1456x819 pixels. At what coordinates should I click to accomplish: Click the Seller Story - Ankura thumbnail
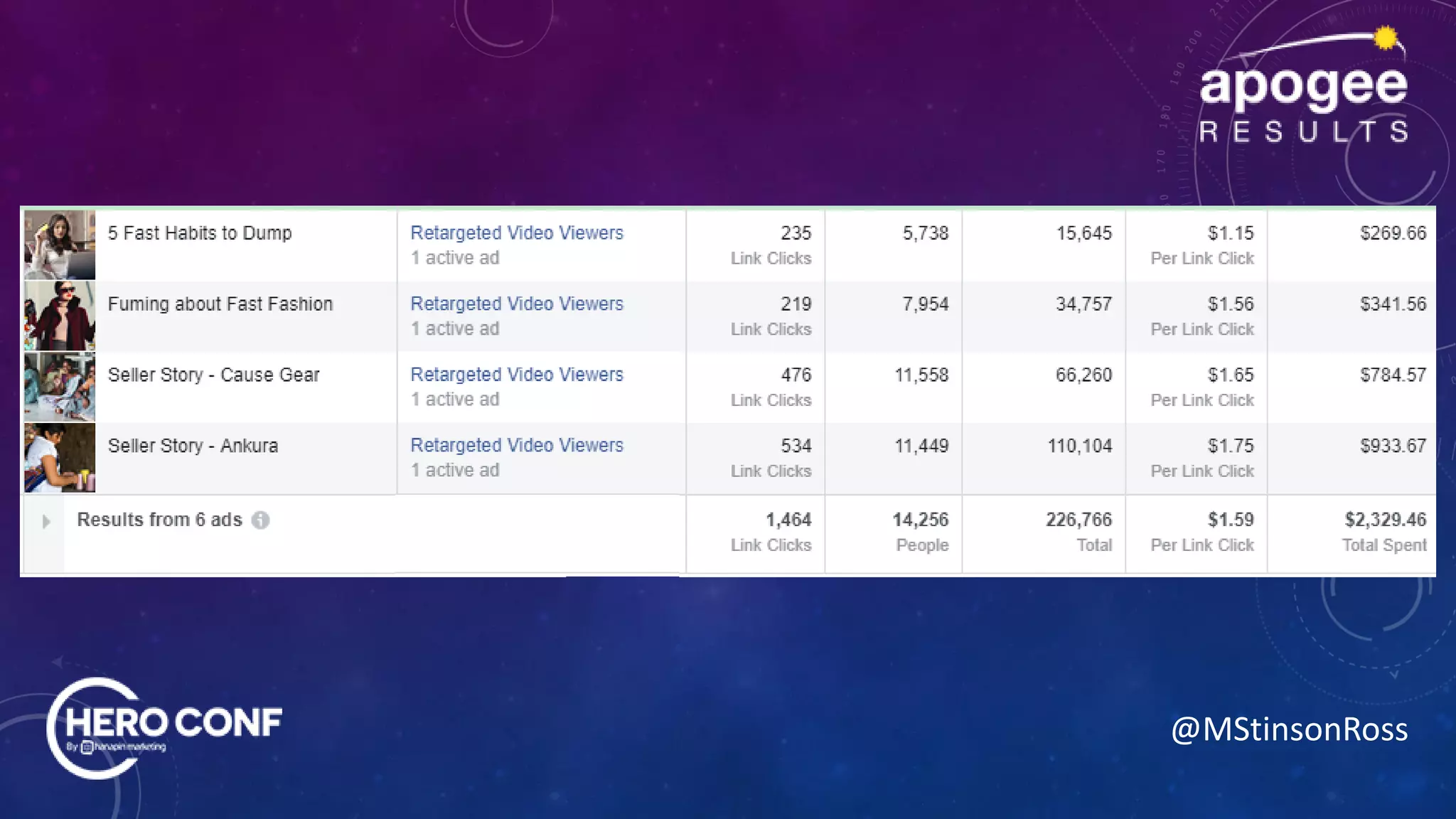[60, 458]
